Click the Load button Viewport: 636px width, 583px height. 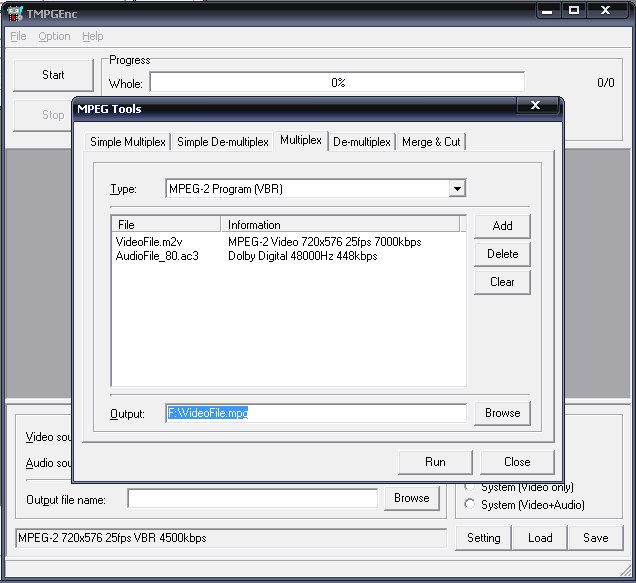540,538
